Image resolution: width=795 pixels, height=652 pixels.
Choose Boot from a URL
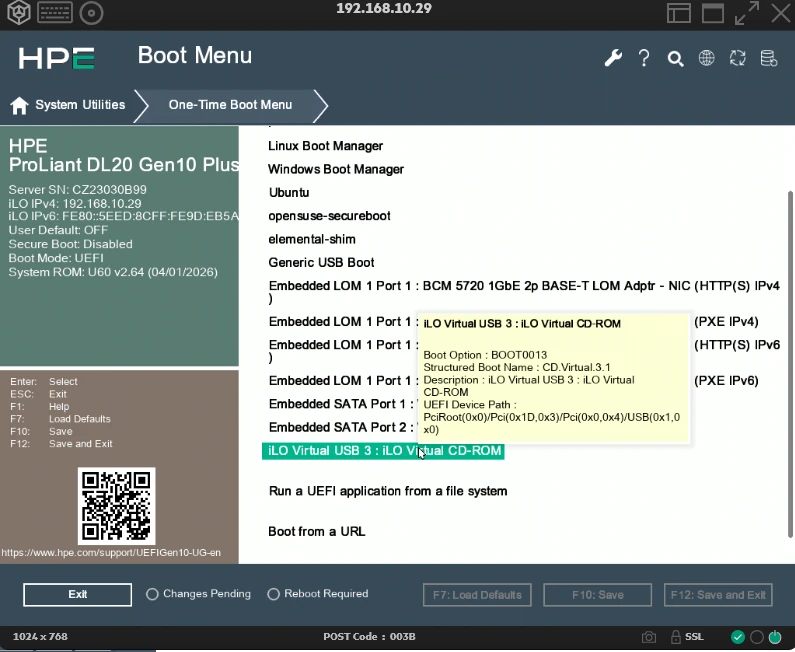point(317,532)
